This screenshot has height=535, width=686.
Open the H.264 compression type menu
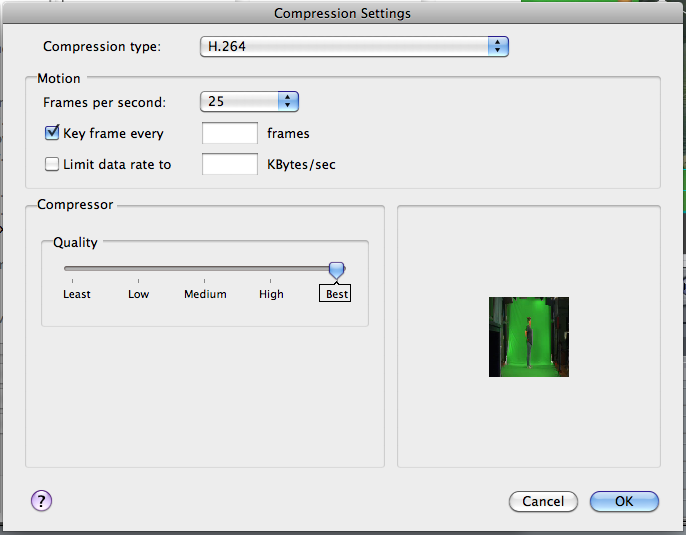[x=354, y=46]
